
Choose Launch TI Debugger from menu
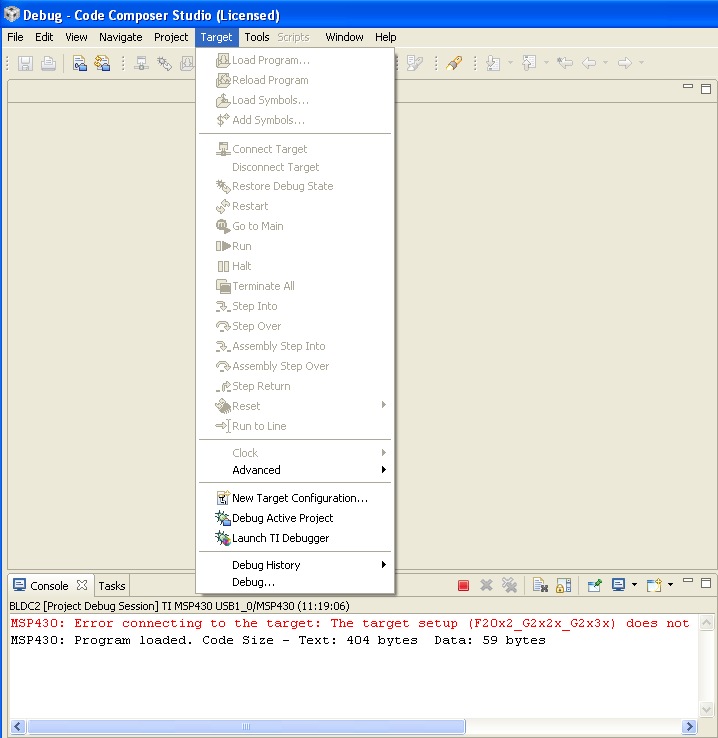(295, 538)
